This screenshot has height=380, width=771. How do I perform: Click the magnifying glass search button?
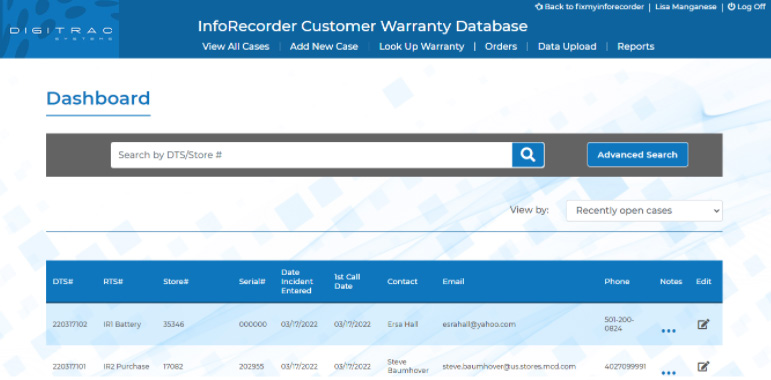[528, 155]
